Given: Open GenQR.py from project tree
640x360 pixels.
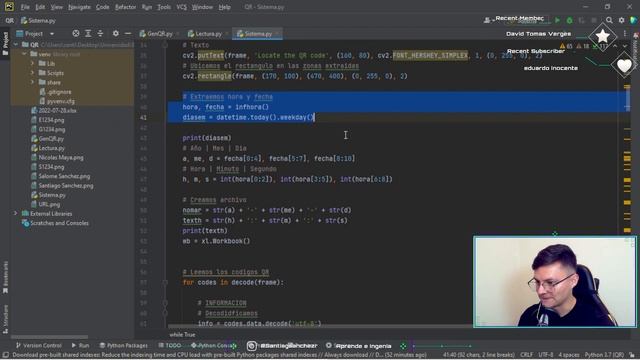Looking at the screenshot, I should coord(51,139).
